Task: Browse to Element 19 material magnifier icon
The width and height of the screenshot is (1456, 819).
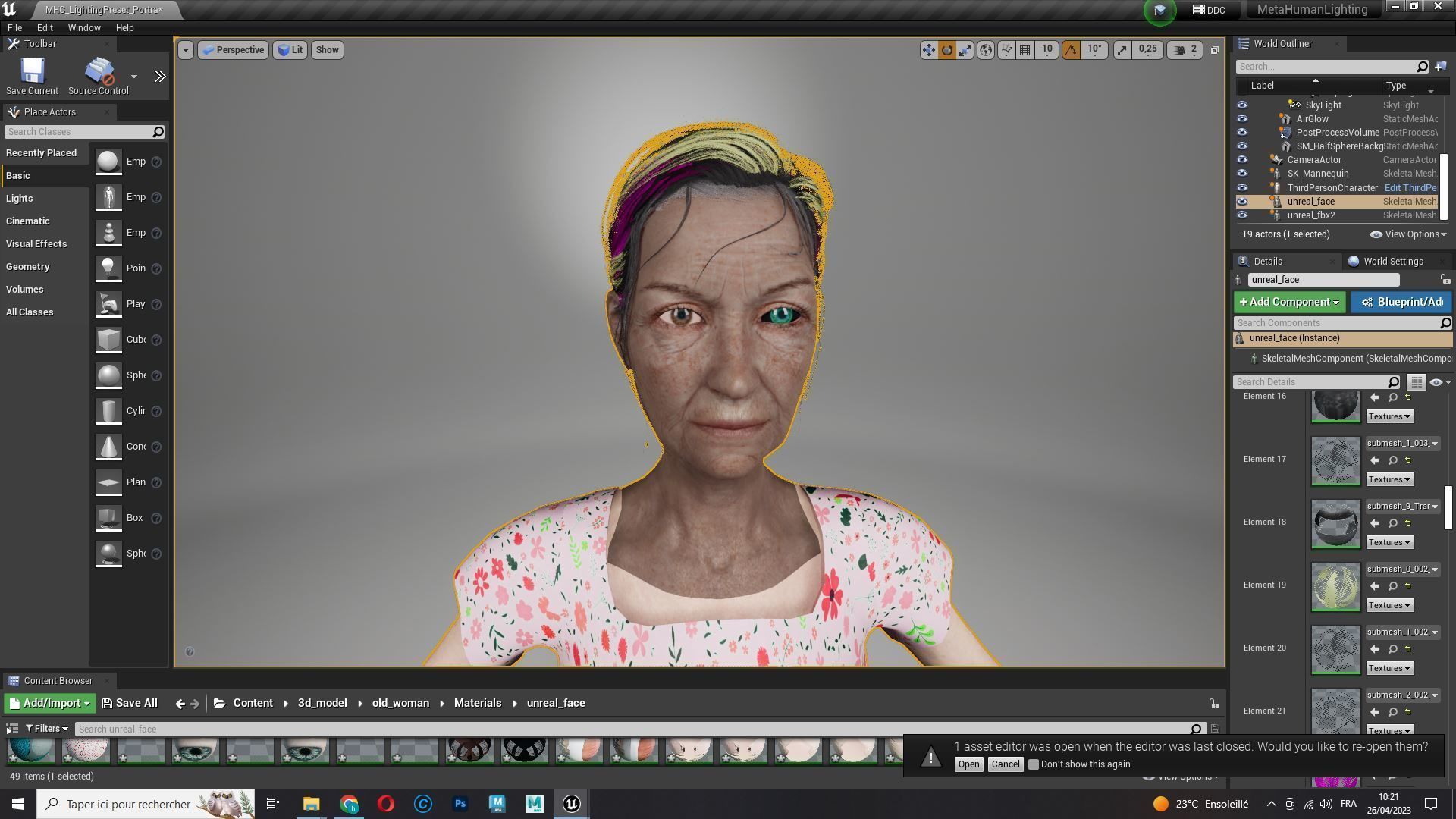Action: [x=1392, y=586]
